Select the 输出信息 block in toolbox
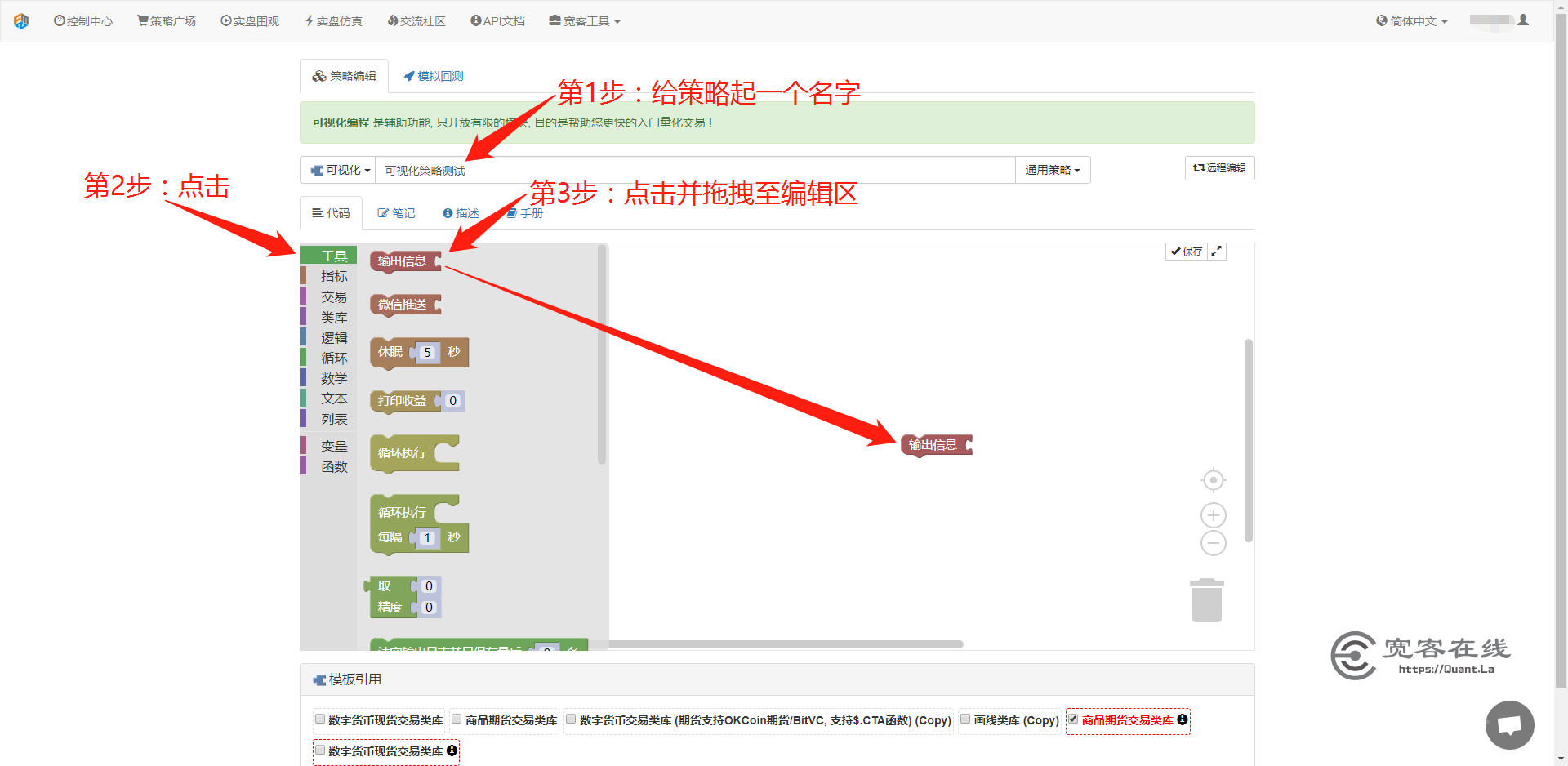Image resolution: width=1568 pixels, height=766 pixels. [406, 261]
